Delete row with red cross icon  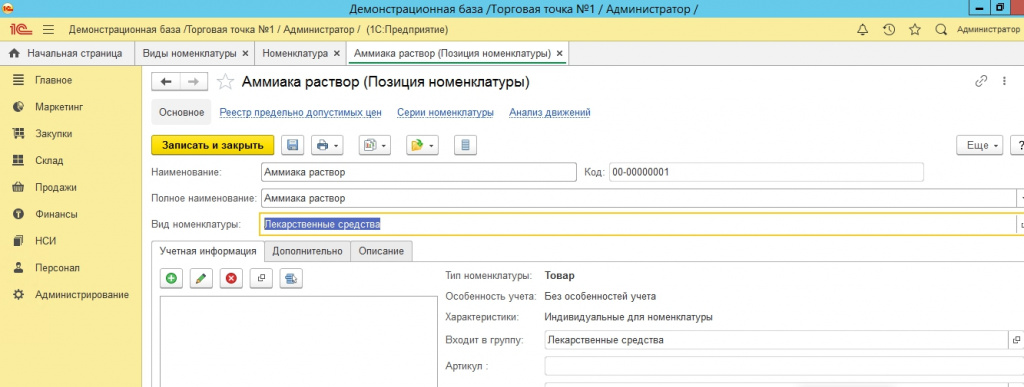tap(231, 278)
